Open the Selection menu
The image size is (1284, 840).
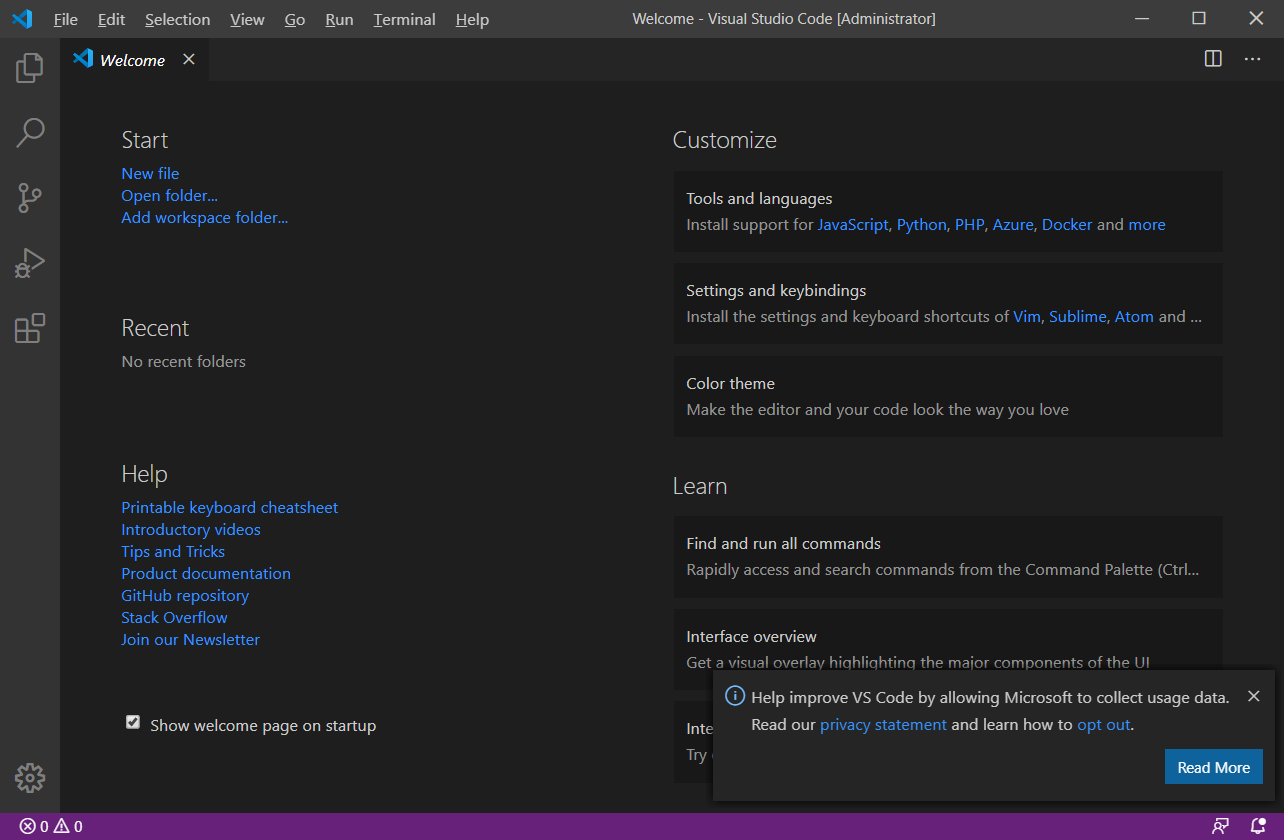[x=177, y=19]
